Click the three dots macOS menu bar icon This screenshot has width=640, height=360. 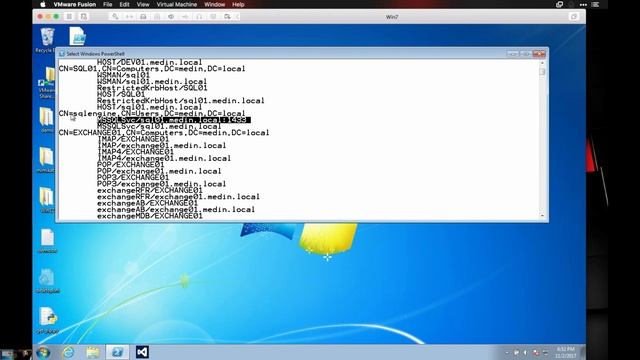click(x=583, y=4)
